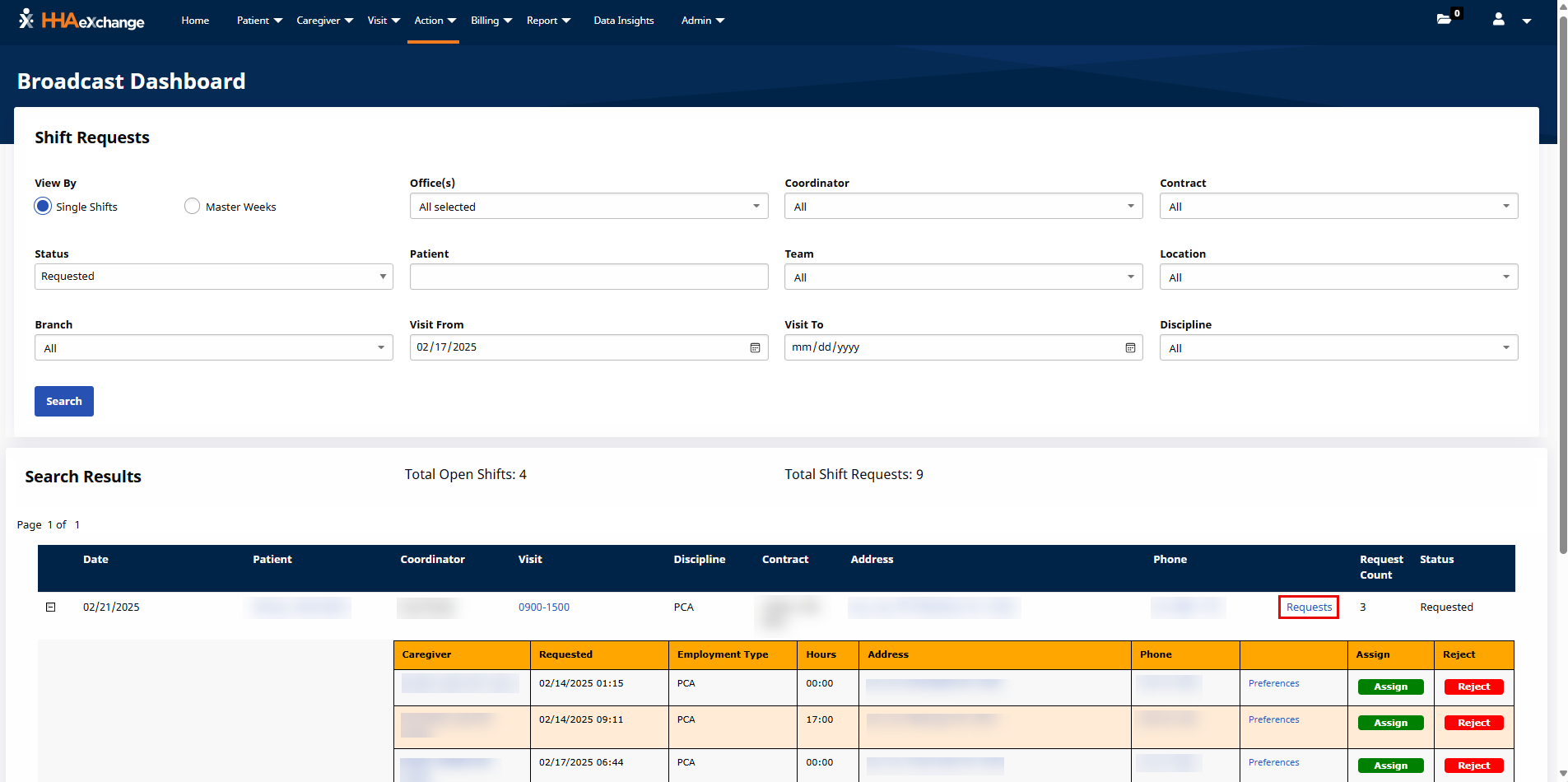Click the HHAeXchange logo

pyautogui.click(x=81, y=21)
